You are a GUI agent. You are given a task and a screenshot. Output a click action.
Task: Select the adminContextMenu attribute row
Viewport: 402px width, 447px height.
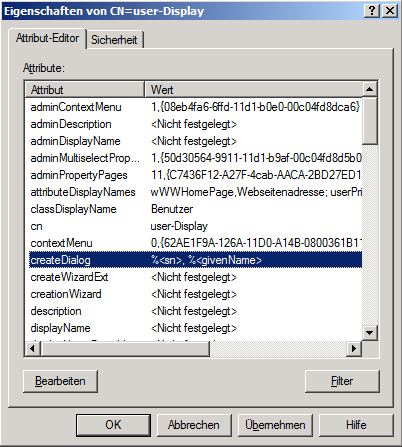pyautogui.click(x=195, y=107)
